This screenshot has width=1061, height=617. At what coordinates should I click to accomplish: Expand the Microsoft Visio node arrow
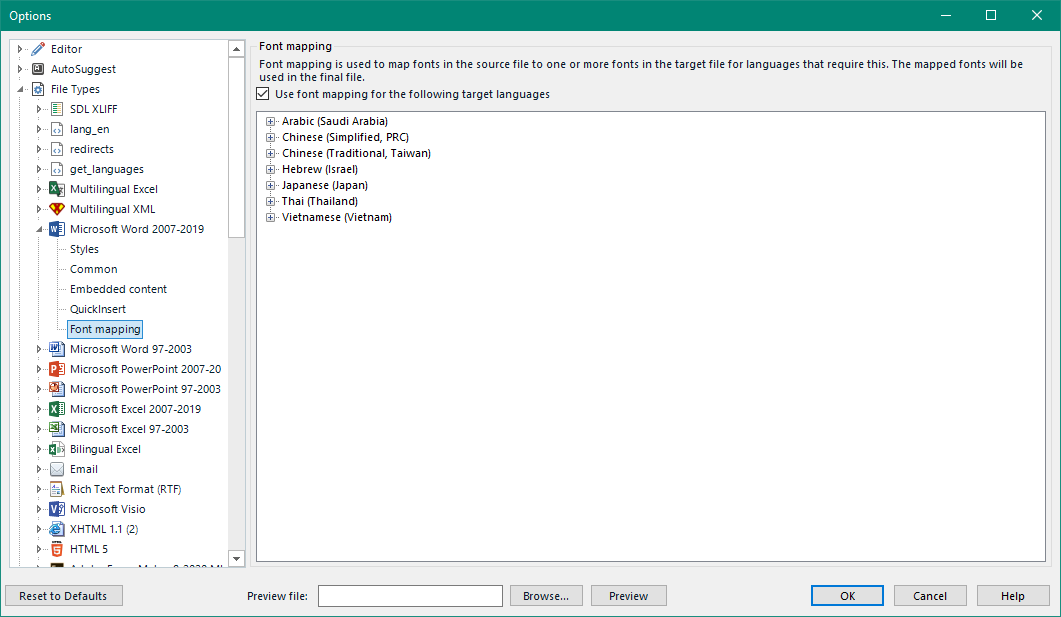pyautogui.click(x=39, y=509)
